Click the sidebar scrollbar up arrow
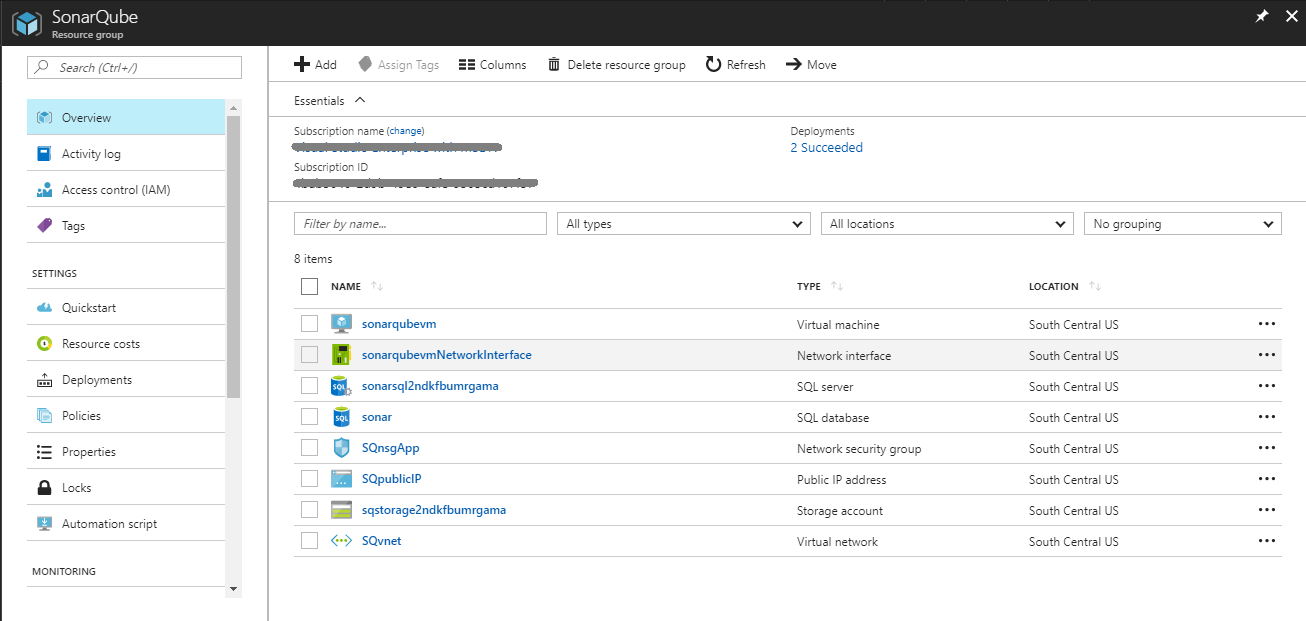This screenshot has width=1306, height=621. [x=234, y=106]
